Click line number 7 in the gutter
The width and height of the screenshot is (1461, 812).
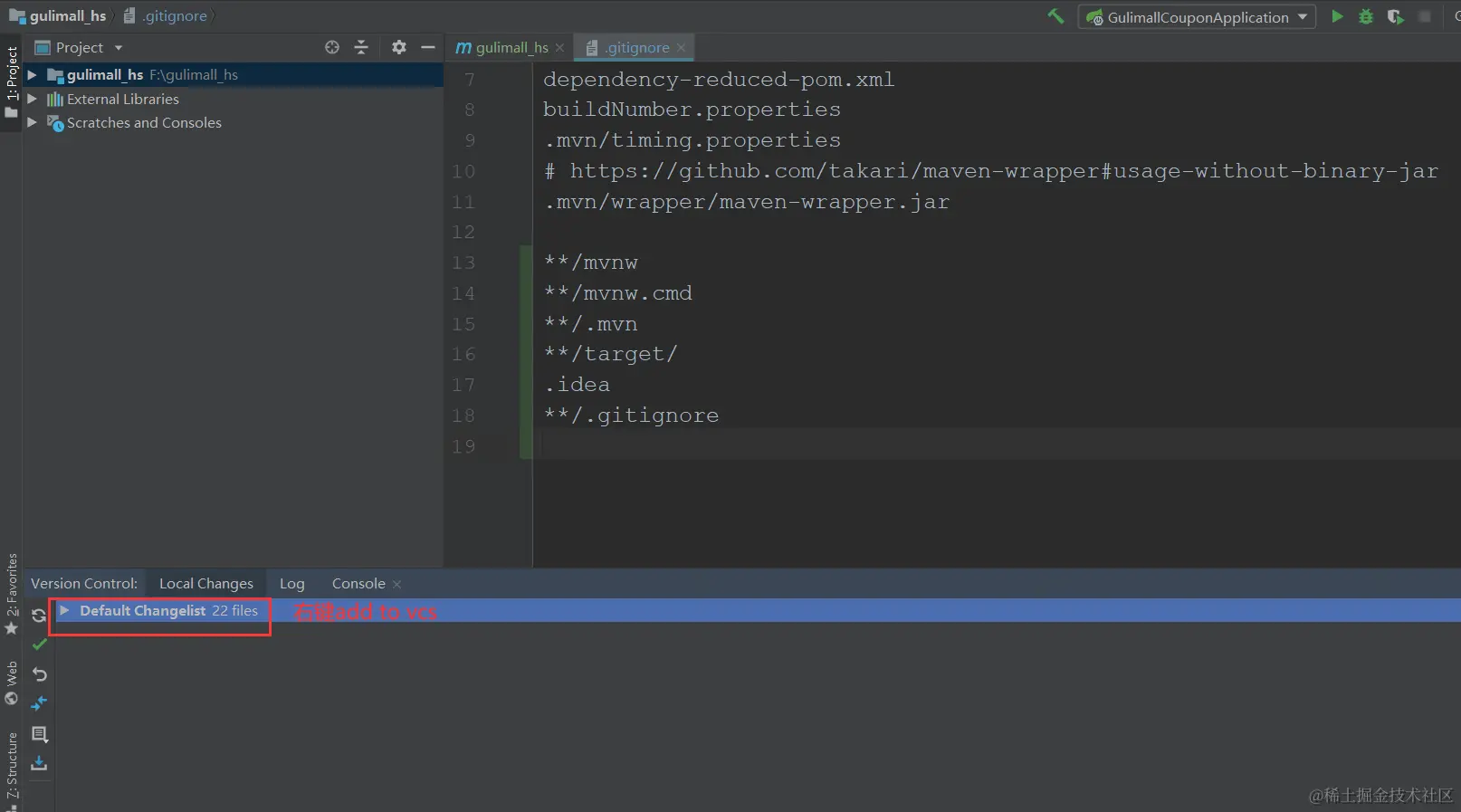click(470, 80)
